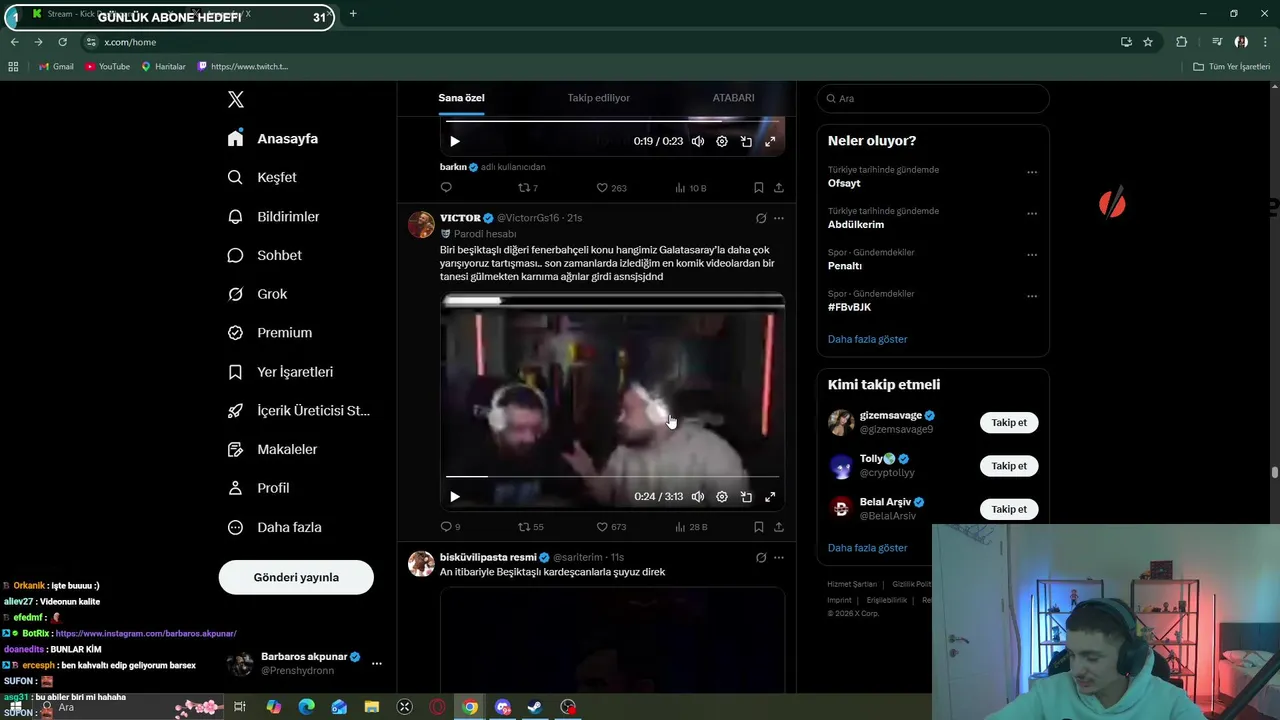Screen dimensions: 1280x720
Task: Repost the barkın post with 7 reposts
Action: [528, 187]
